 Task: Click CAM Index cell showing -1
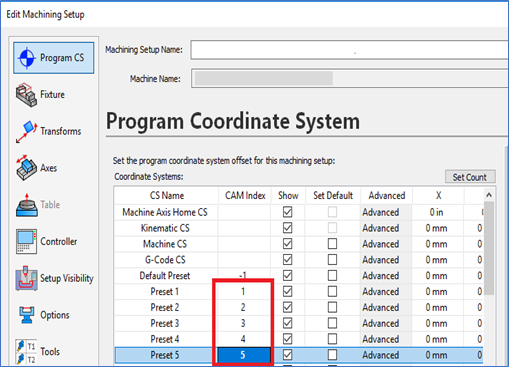click(243, 276)
